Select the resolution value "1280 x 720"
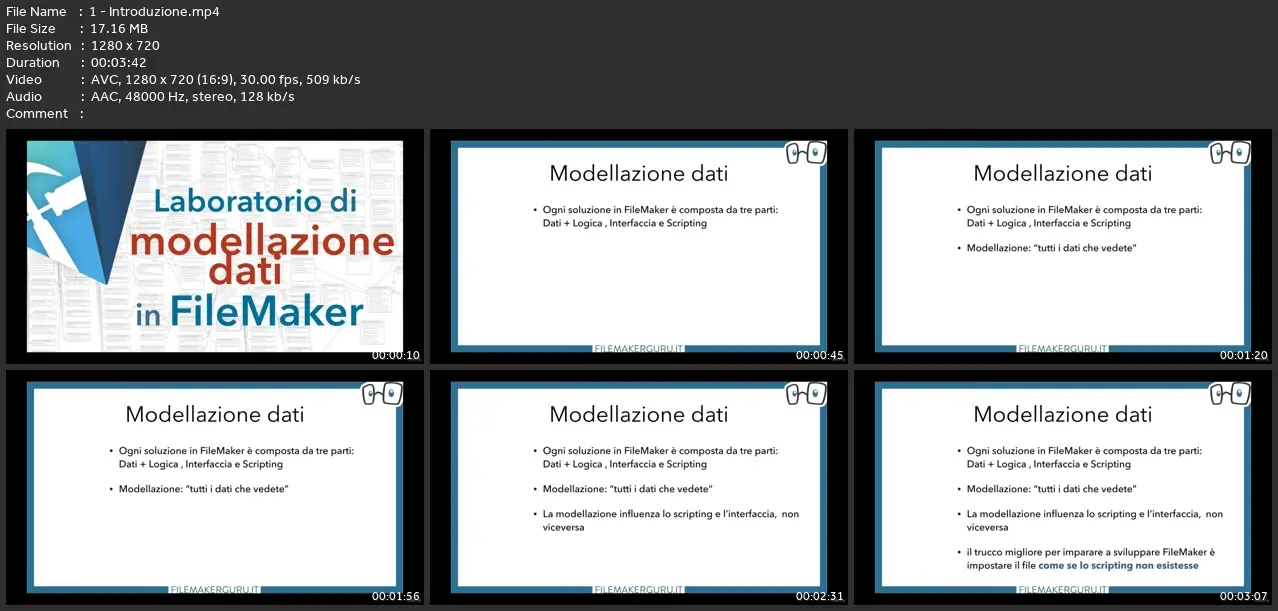 [x=125, y=46]
